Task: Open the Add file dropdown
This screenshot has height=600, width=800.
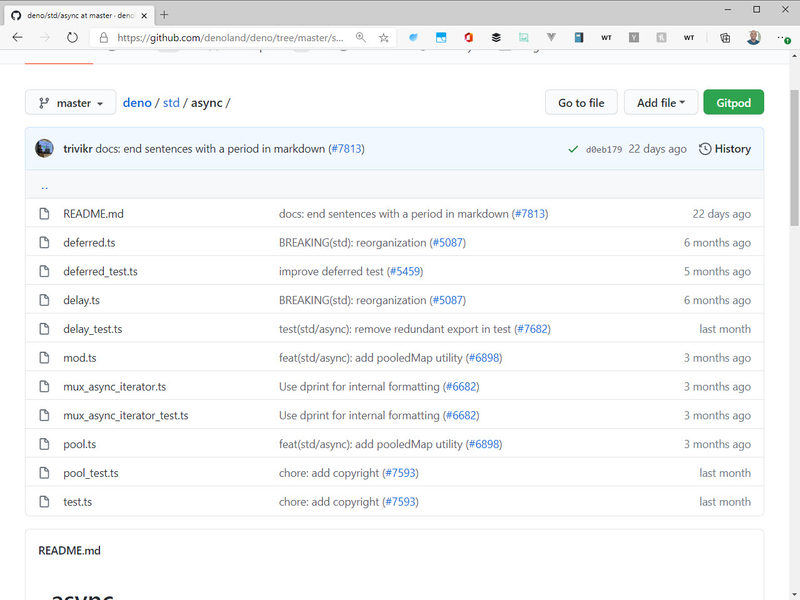Action: point(660,102)
